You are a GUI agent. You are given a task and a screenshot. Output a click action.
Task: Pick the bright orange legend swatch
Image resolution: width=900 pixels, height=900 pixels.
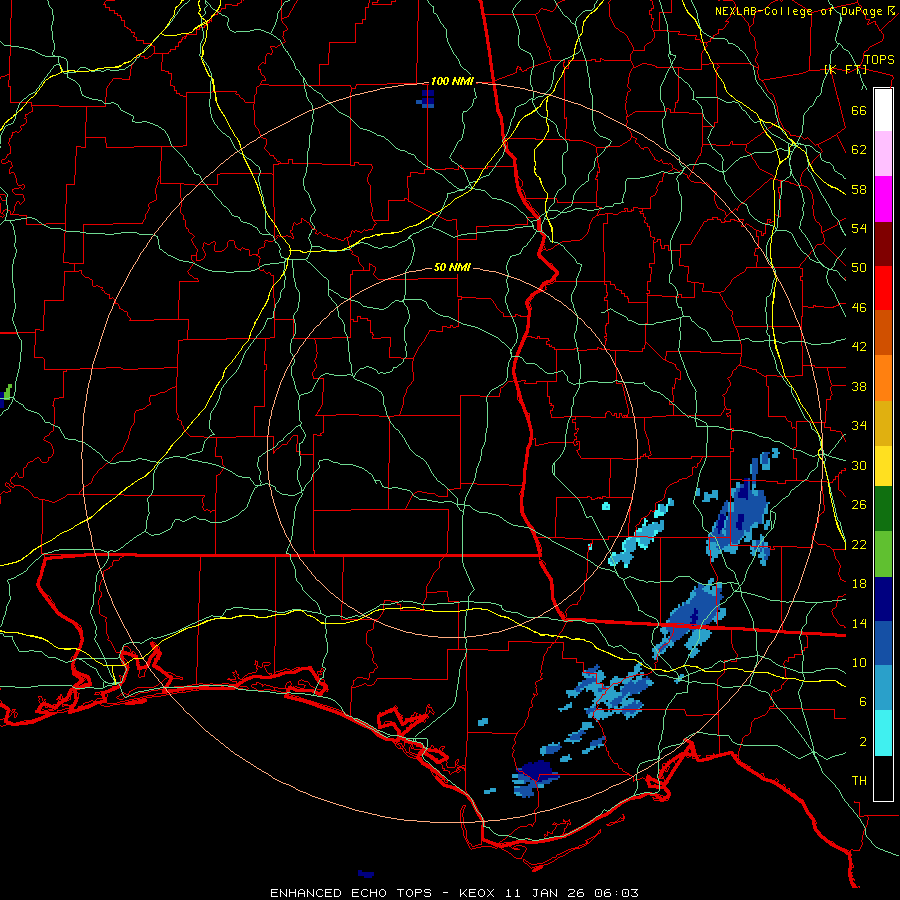(883, 378)
